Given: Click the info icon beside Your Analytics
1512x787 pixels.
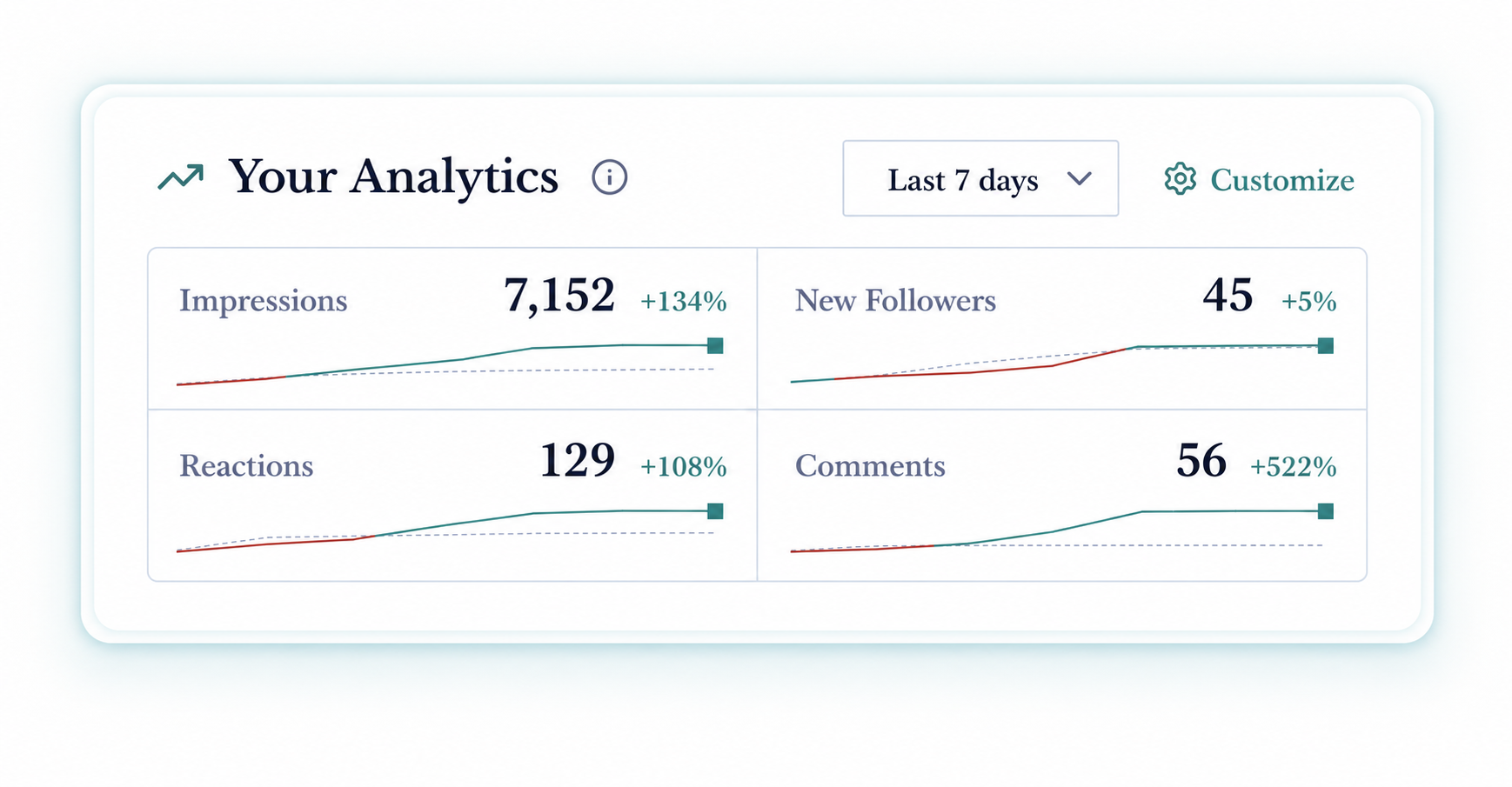Looking at the screenshot, I should [x=609, y=177].
